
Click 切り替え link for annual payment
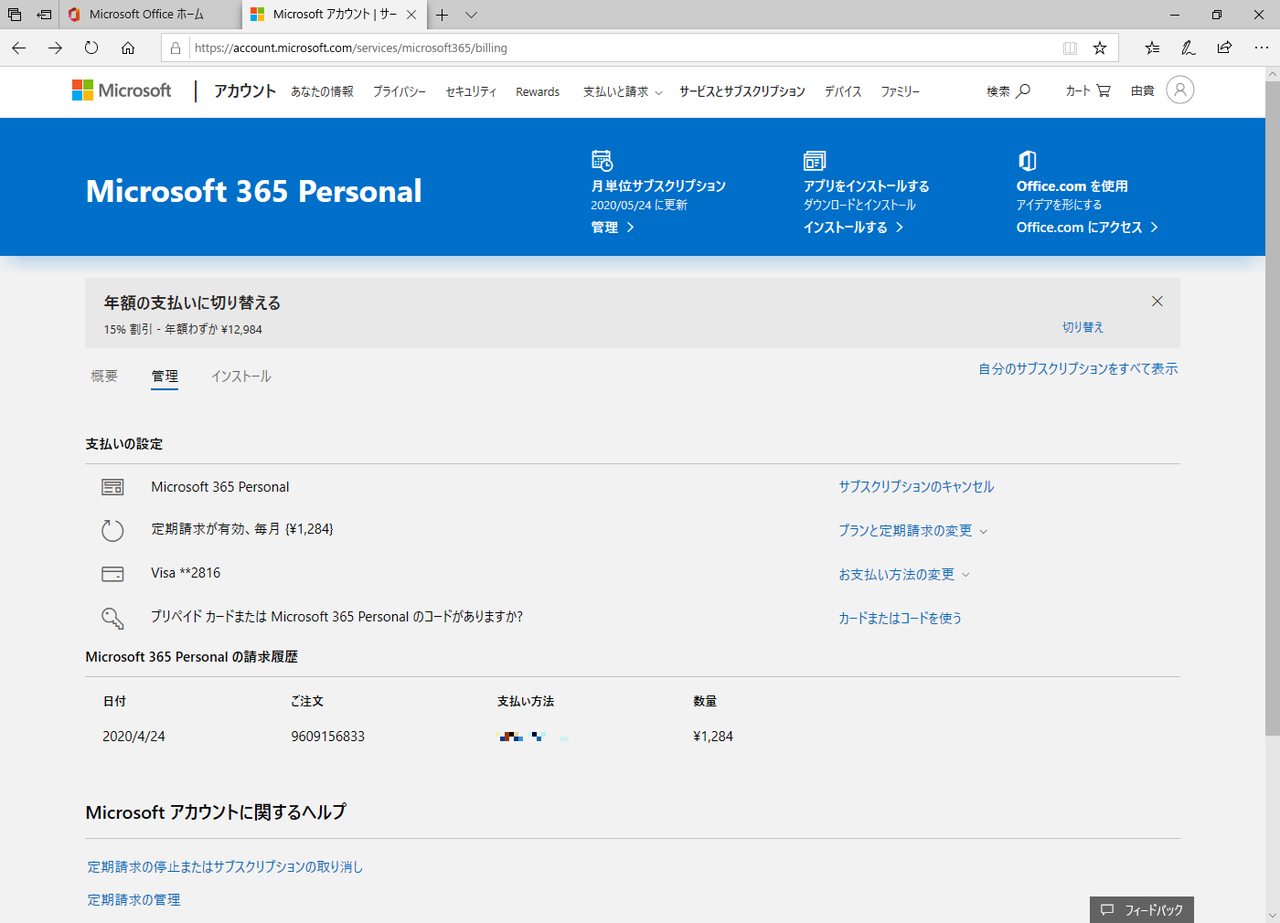(x=1083, y=328)
